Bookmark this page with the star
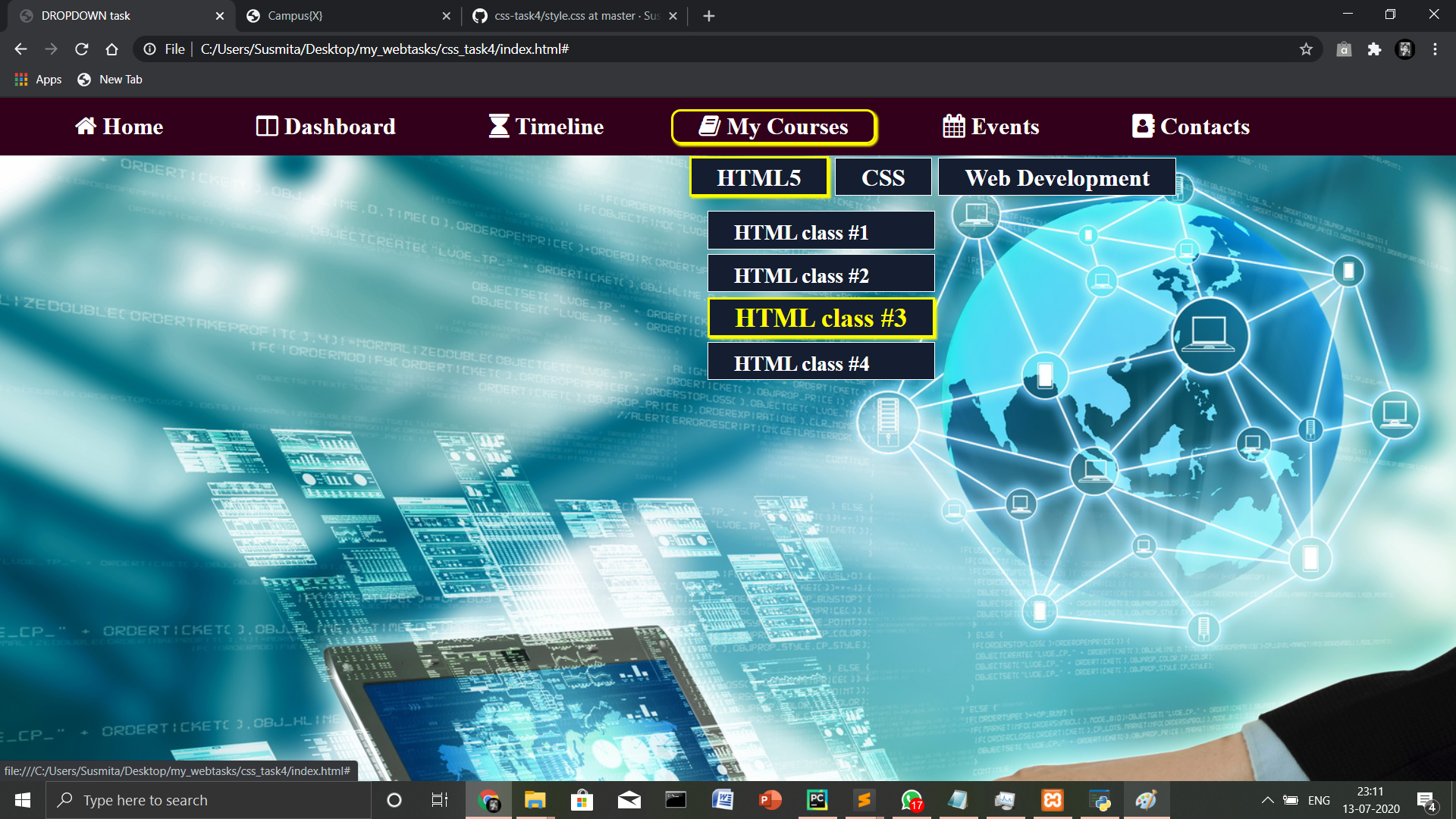 click(1306, 49)
